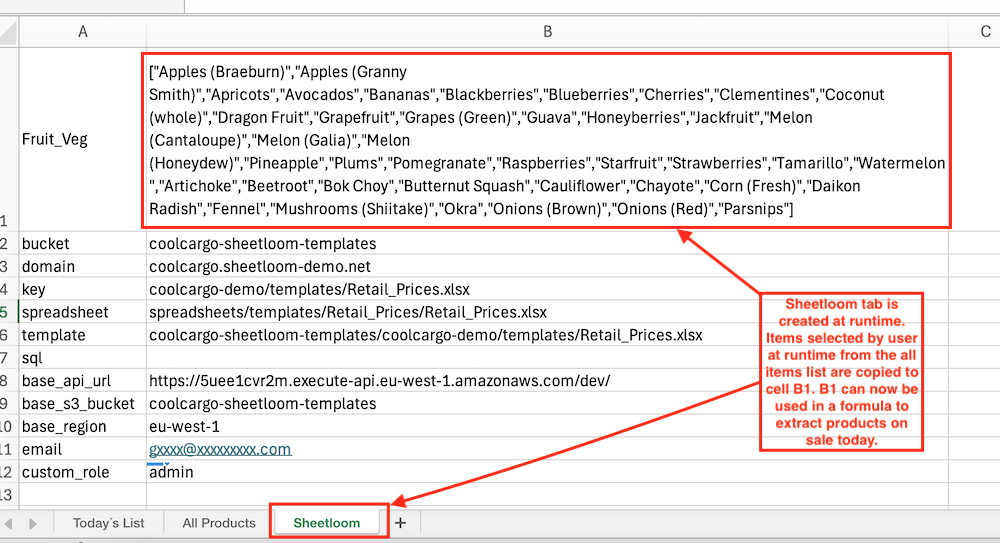Select the coolcargo.sheetloom-demo.net domain cell
The height and width of the screenshot is (543, 1000).
tap(260, 267)
